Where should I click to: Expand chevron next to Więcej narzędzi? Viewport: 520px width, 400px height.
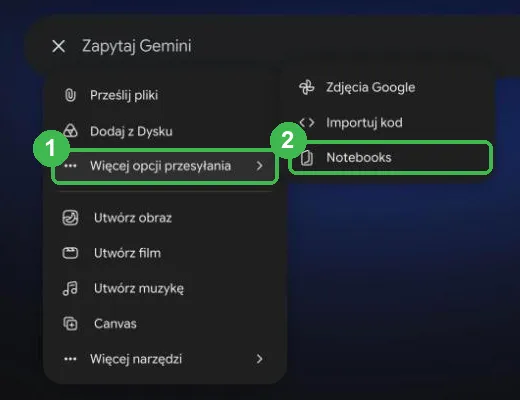point(259,359)
